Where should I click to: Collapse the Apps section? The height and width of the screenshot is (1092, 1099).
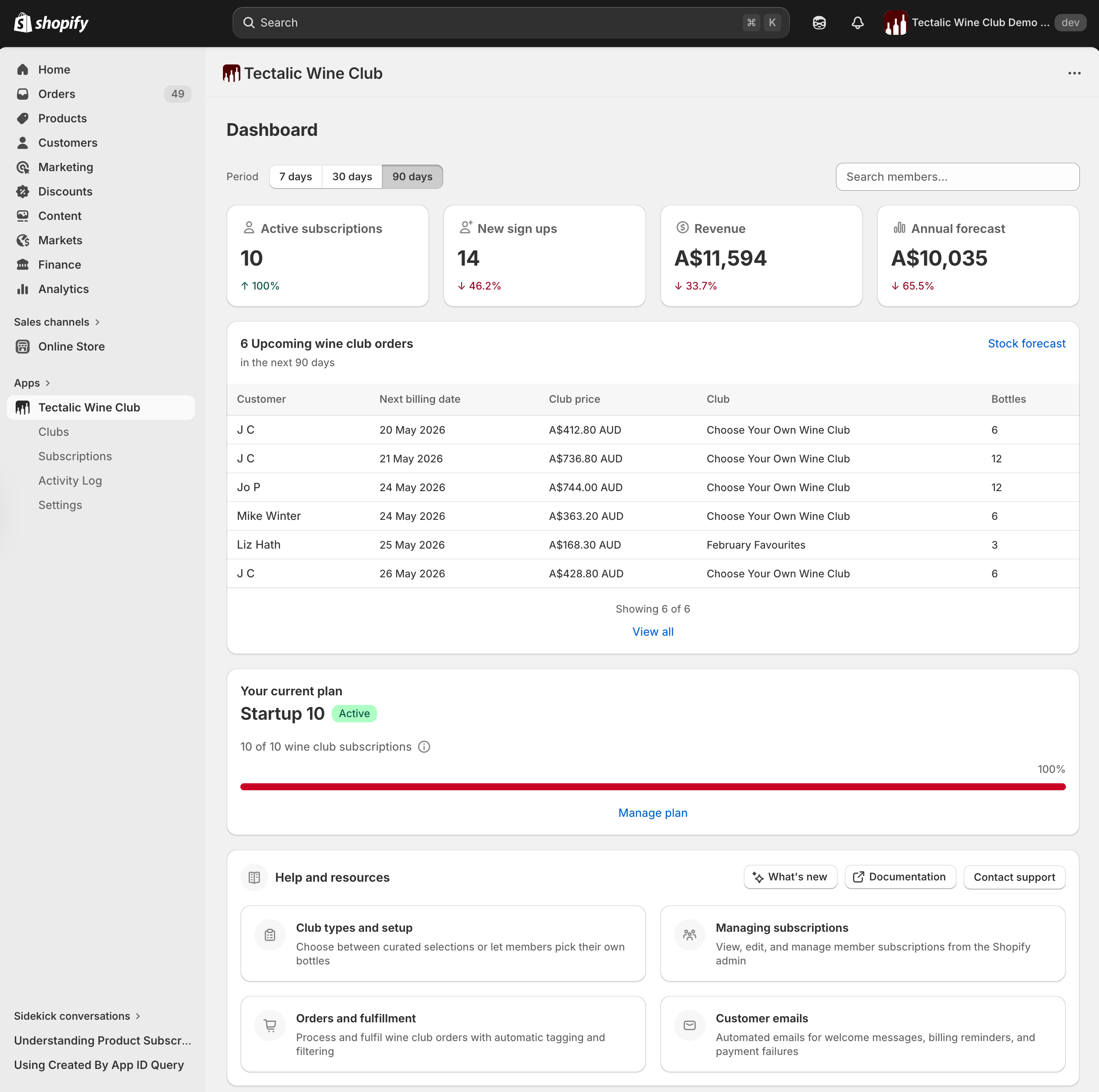click(x=32, y=383)
